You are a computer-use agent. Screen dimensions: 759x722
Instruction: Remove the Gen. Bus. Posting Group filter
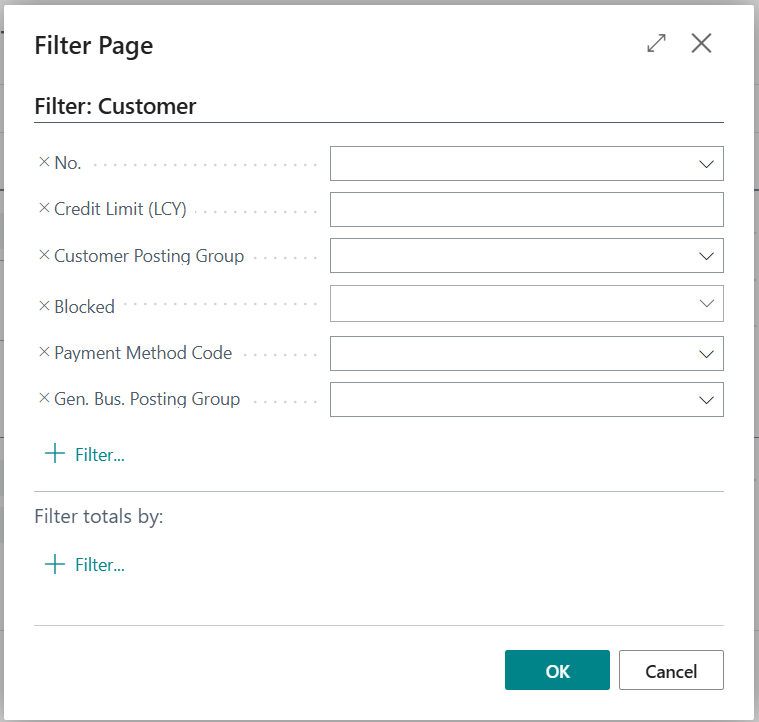[44, 398]
